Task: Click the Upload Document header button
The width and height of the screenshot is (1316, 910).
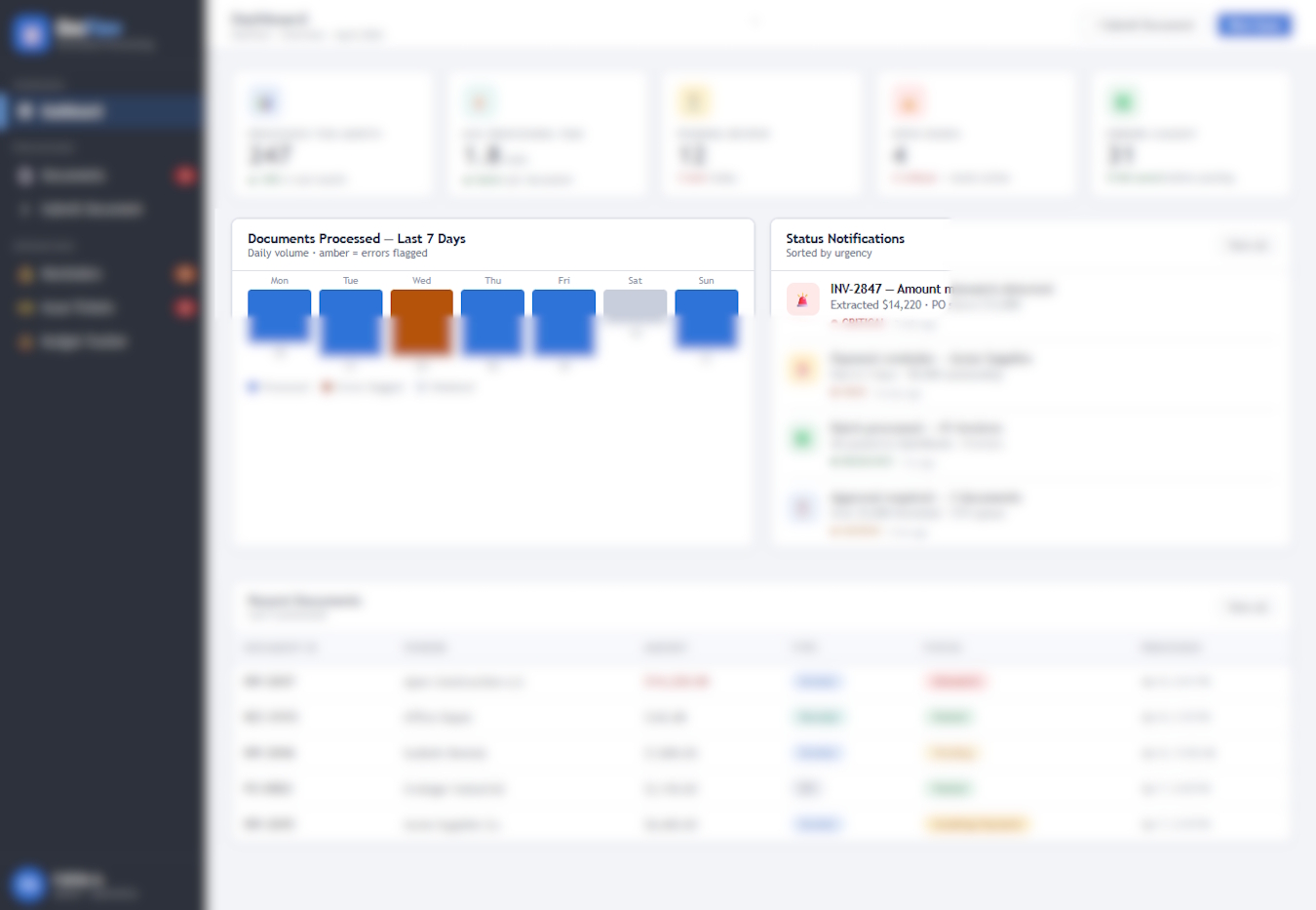Action: [x=1146, y=25]
